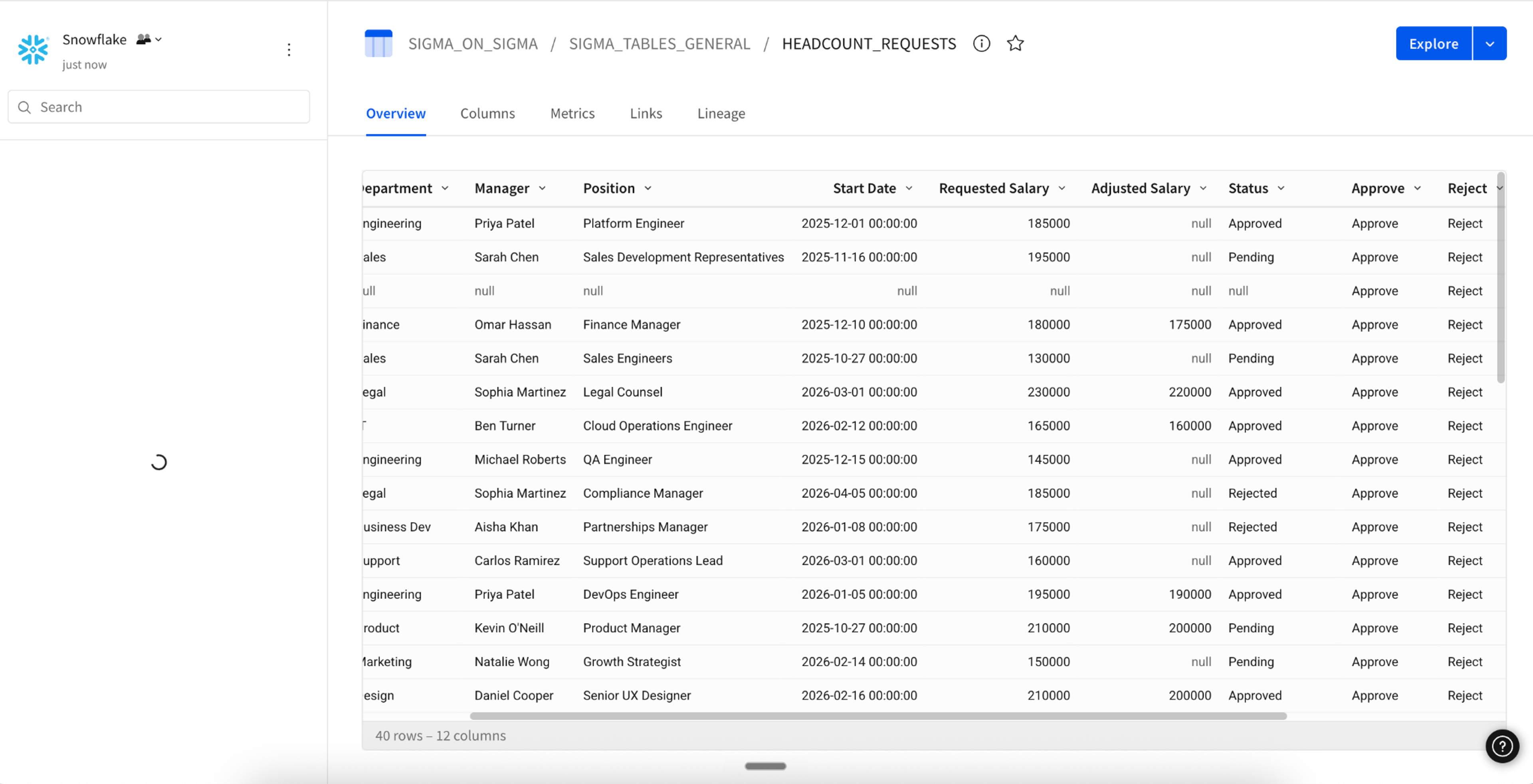
Task: Open SIGMA_TABLES_GENERAL breadcrumb link
Action: tap(660, 43)
